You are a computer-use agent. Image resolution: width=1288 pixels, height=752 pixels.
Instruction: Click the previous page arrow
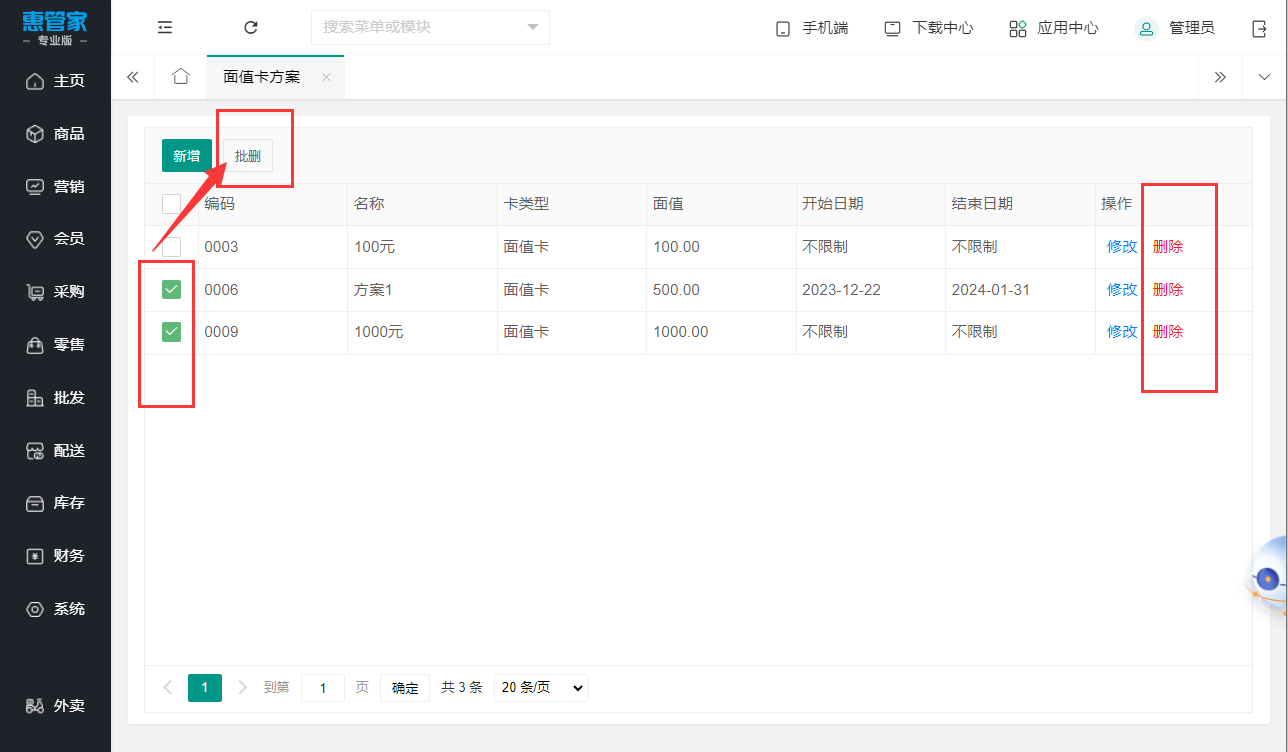pos(168,688)
